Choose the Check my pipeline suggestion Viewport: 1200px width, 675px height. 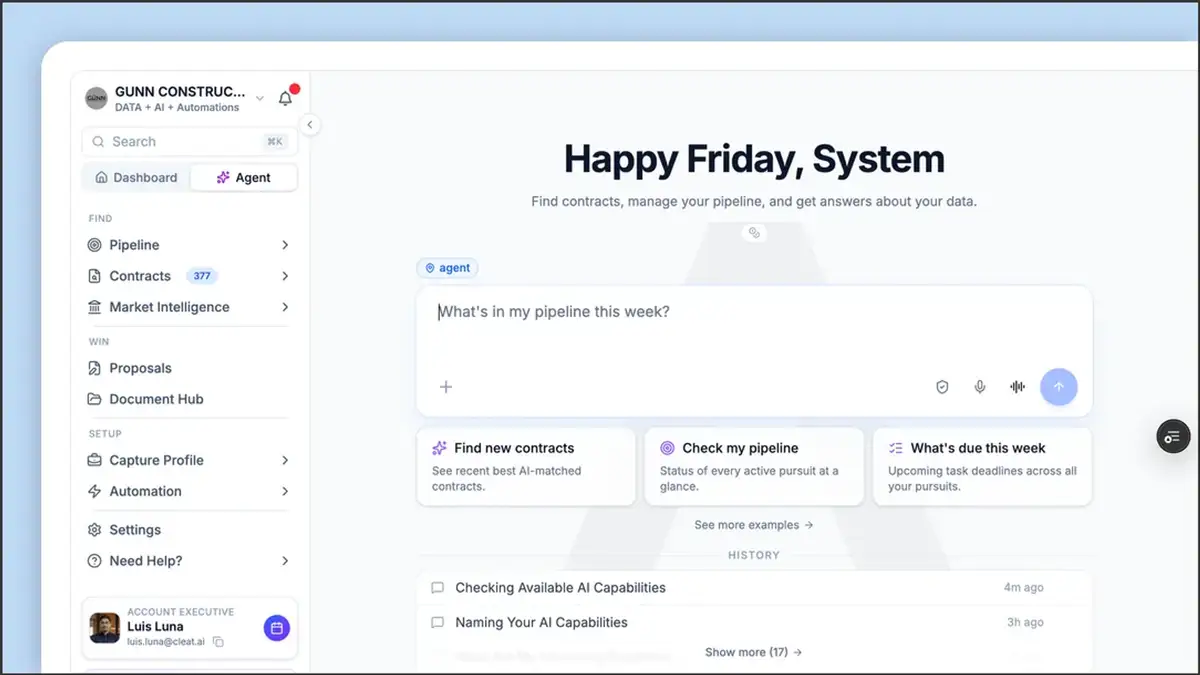coord(754,467)
